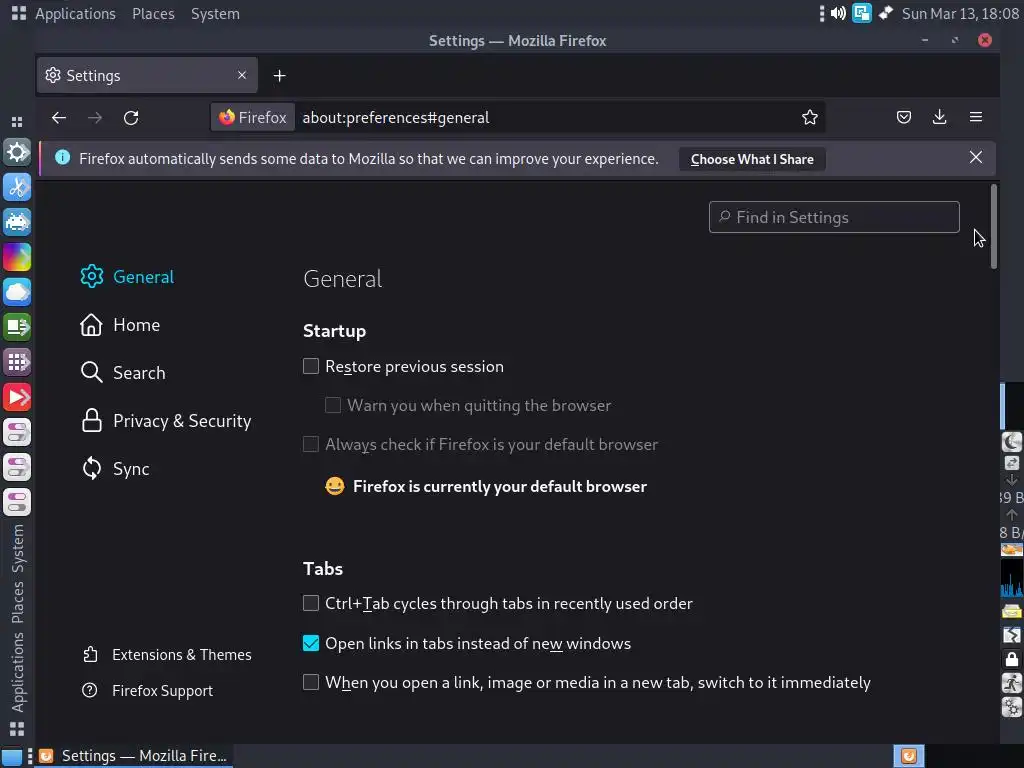The height and width of the screenshot is (768, 1024).
Task: Open the Sync settings category
Action: coord(115,469)
